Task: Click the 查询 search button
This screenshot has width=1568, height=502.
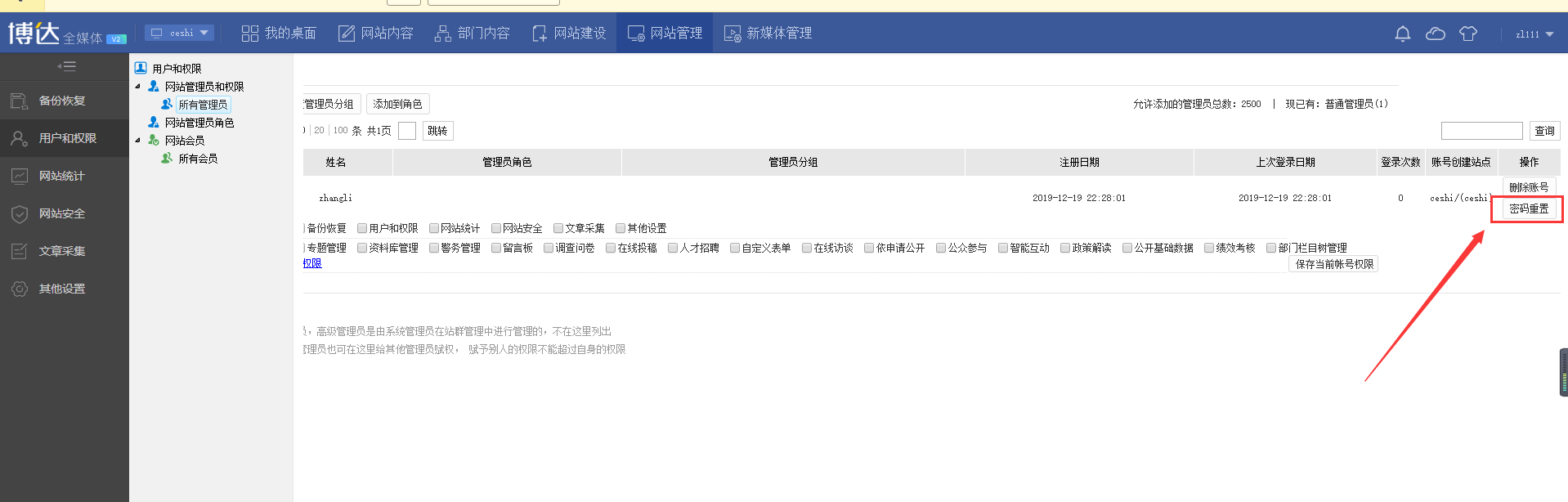Action: tap(1544, 131)
